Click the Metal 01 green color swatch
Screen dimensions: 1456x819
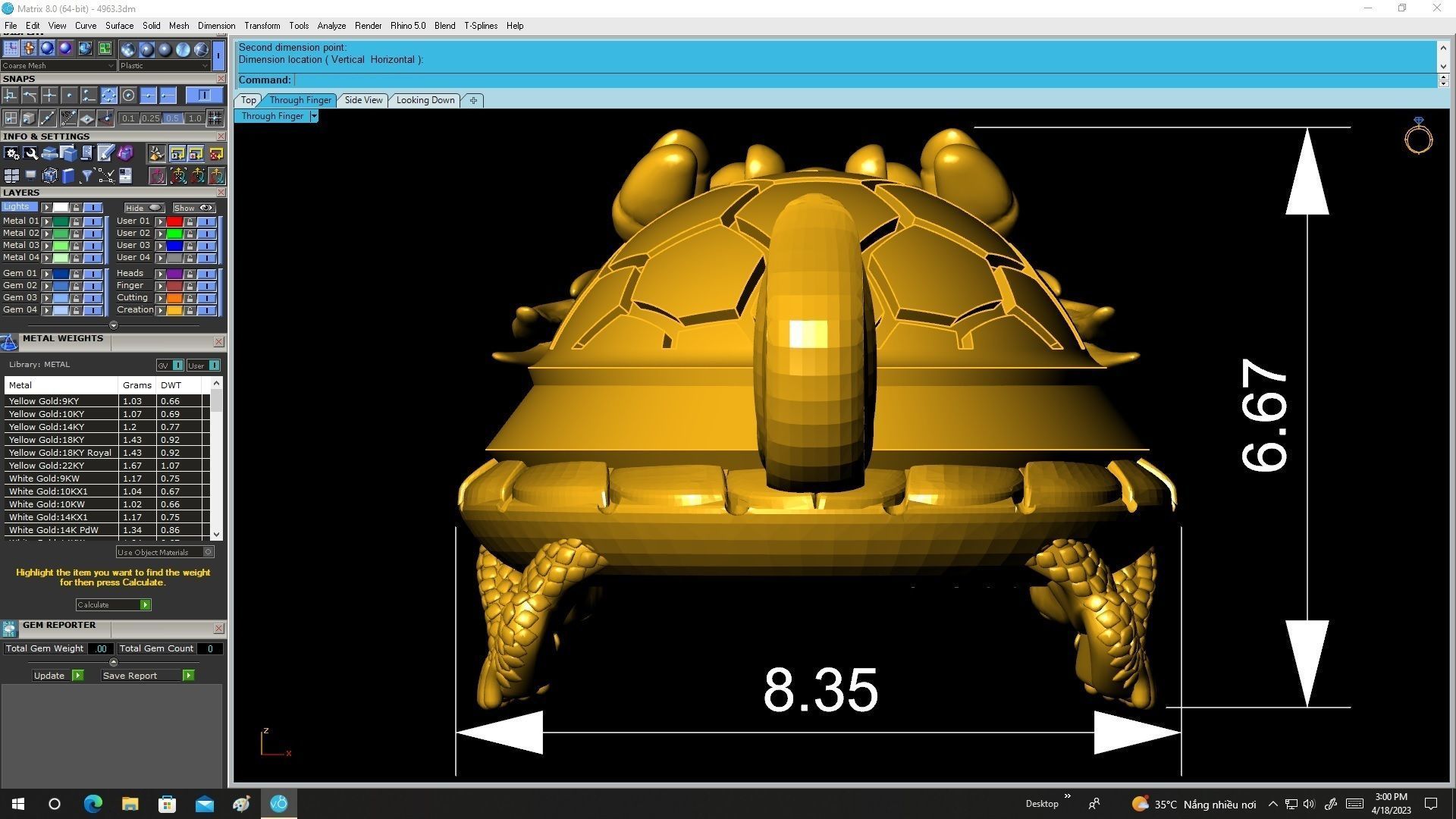click(61, 221)
